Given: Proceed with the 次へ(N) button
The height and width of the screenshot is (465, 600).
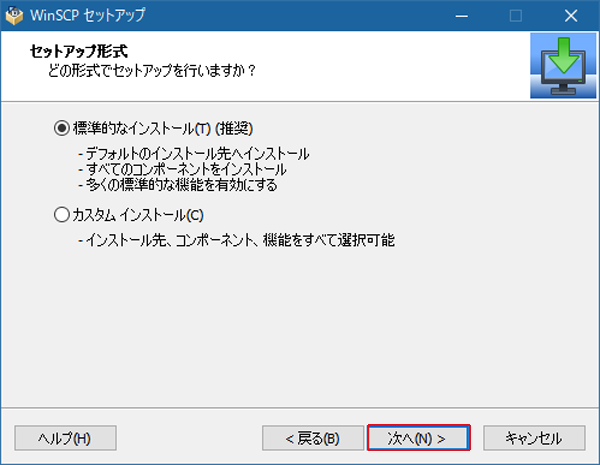Looking at the screenshot, I should (x=418, y=438).
